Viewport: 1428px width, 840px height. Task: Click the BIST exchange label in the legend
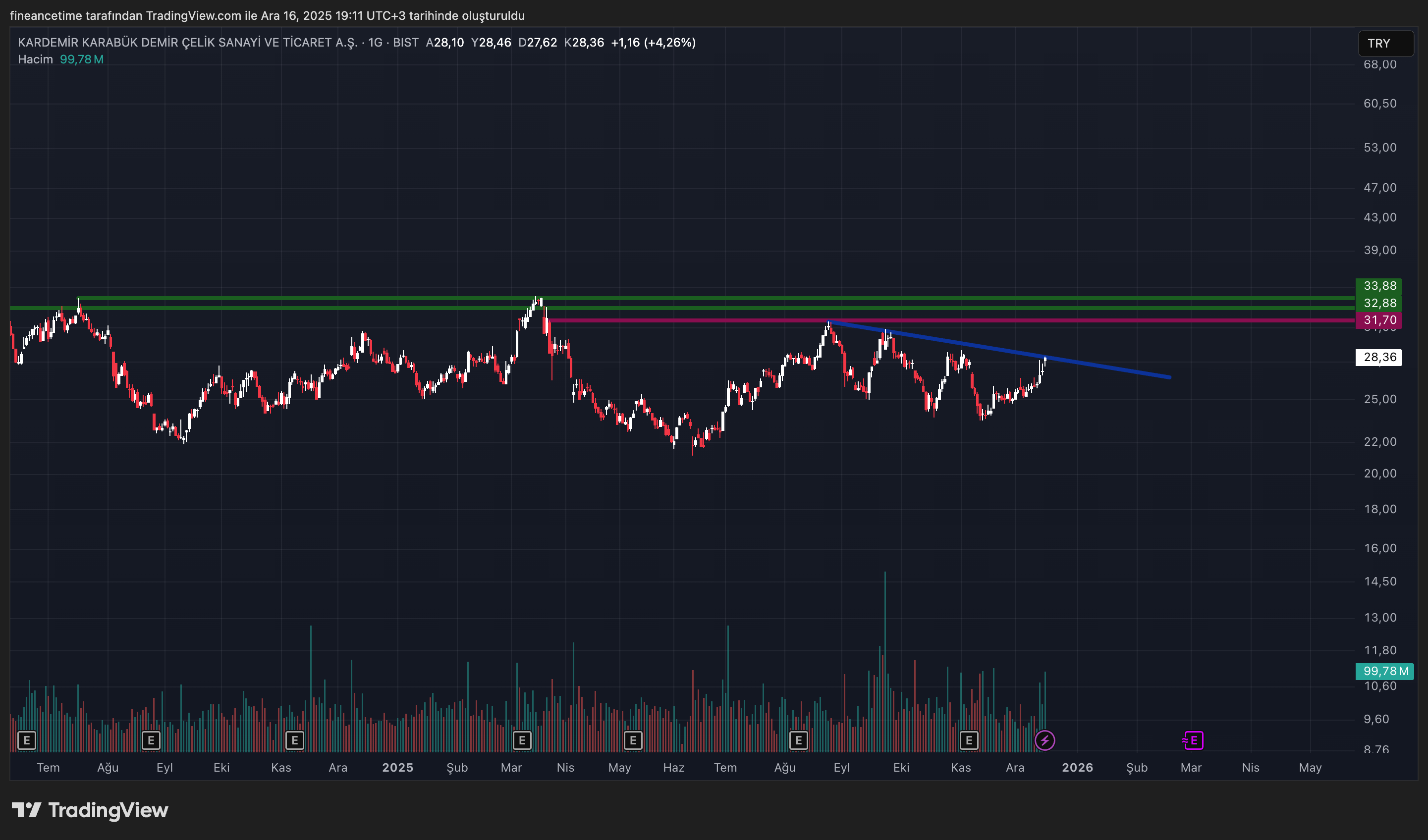(406, 42)
